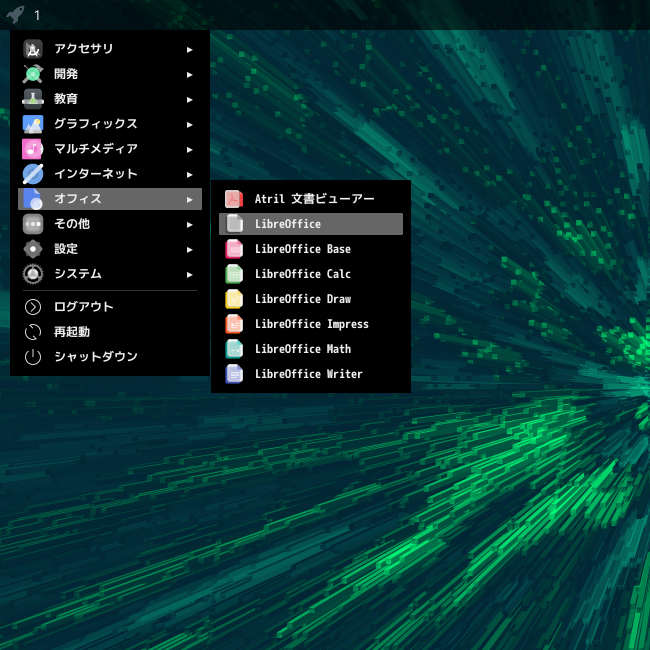
Task: Choose 再起動 to restart
Action: (x=110, y=332)
